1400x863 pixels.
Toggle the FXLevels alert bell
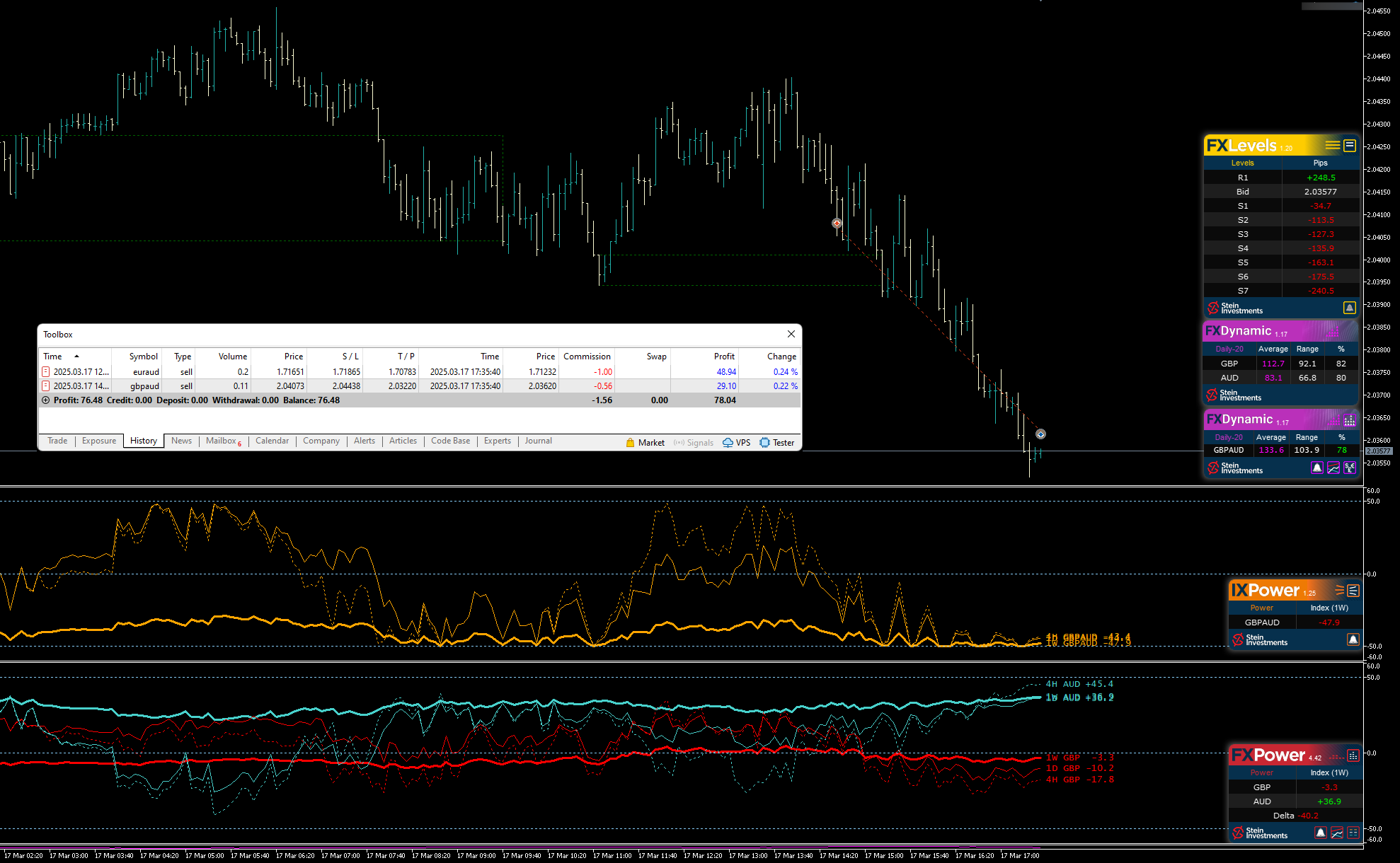click(x=1350, y=308)
